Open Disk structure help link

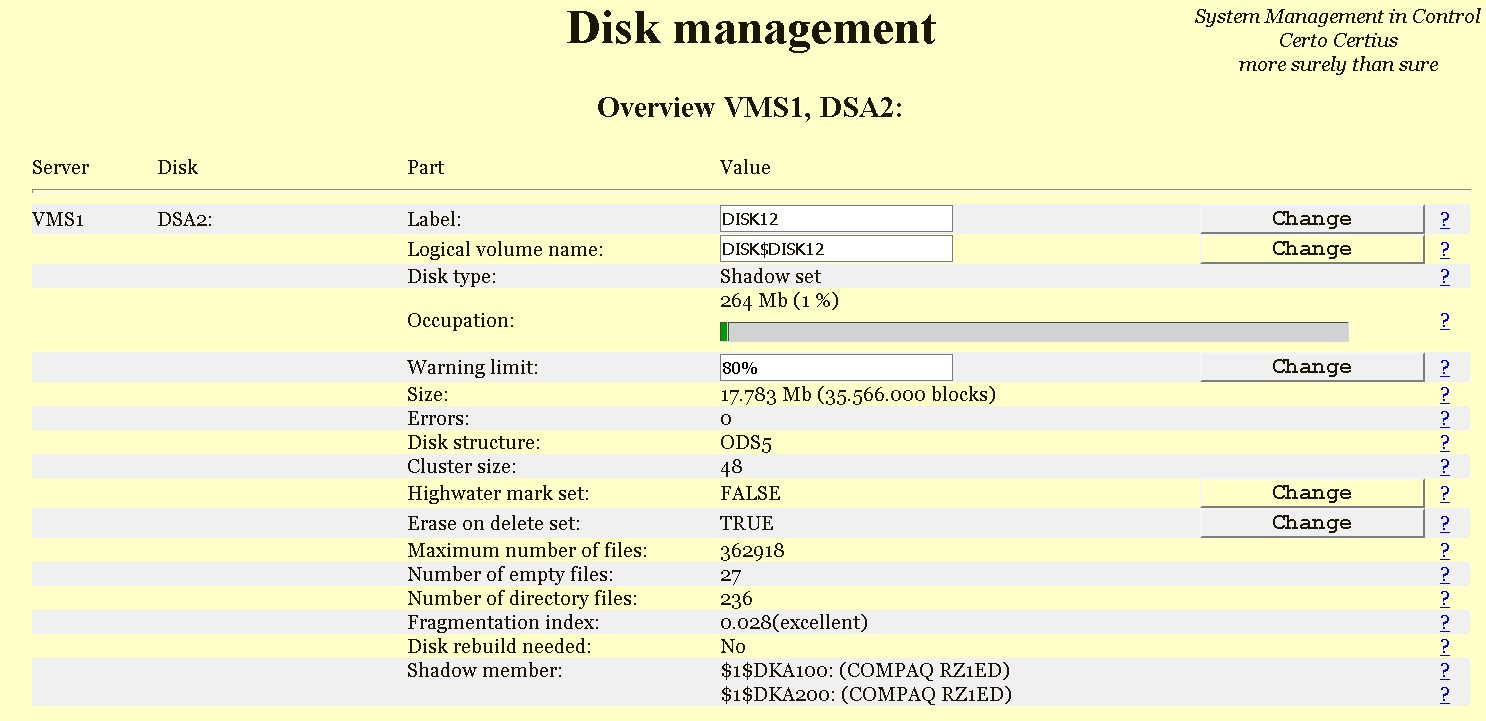(1444, 443)
